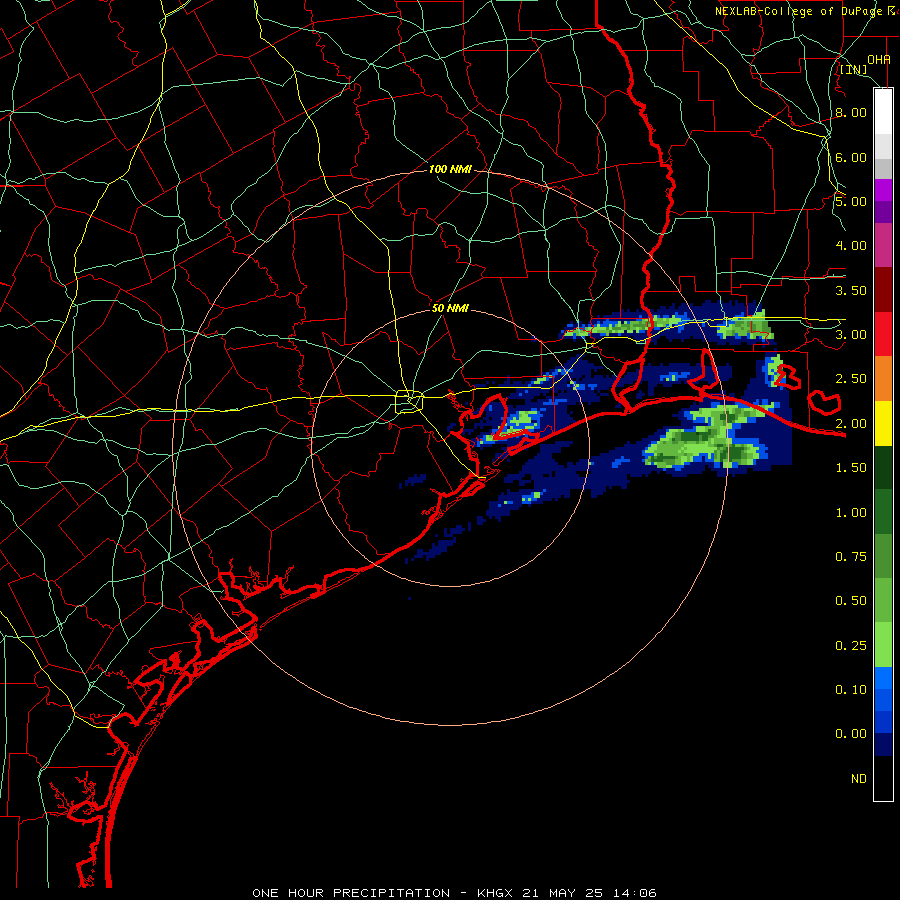This screenshot has width=900, height=900.
Task: Click the 3.00 legend value
Action: [851, 335]
